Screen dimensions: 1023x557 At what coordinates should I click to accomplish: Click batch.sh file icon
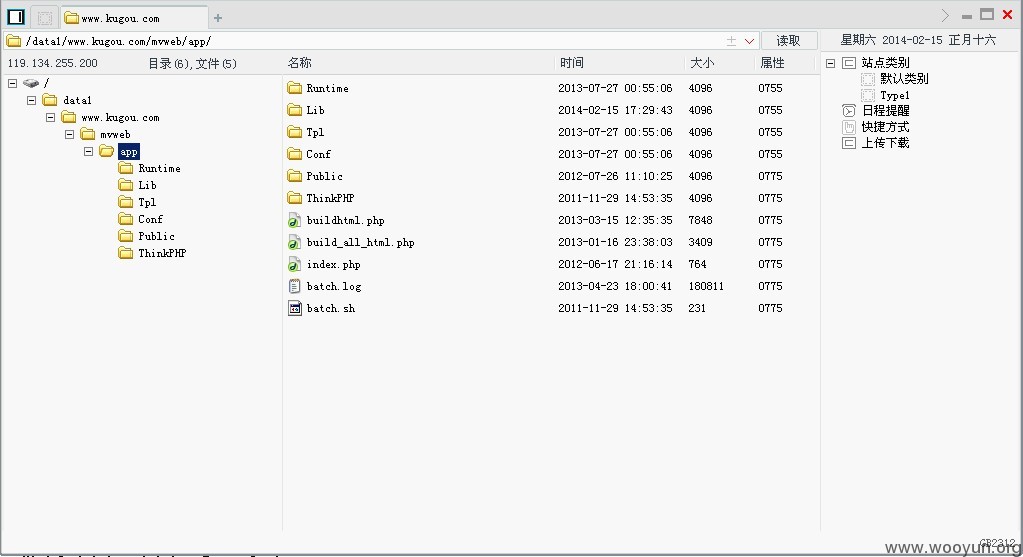295,309
